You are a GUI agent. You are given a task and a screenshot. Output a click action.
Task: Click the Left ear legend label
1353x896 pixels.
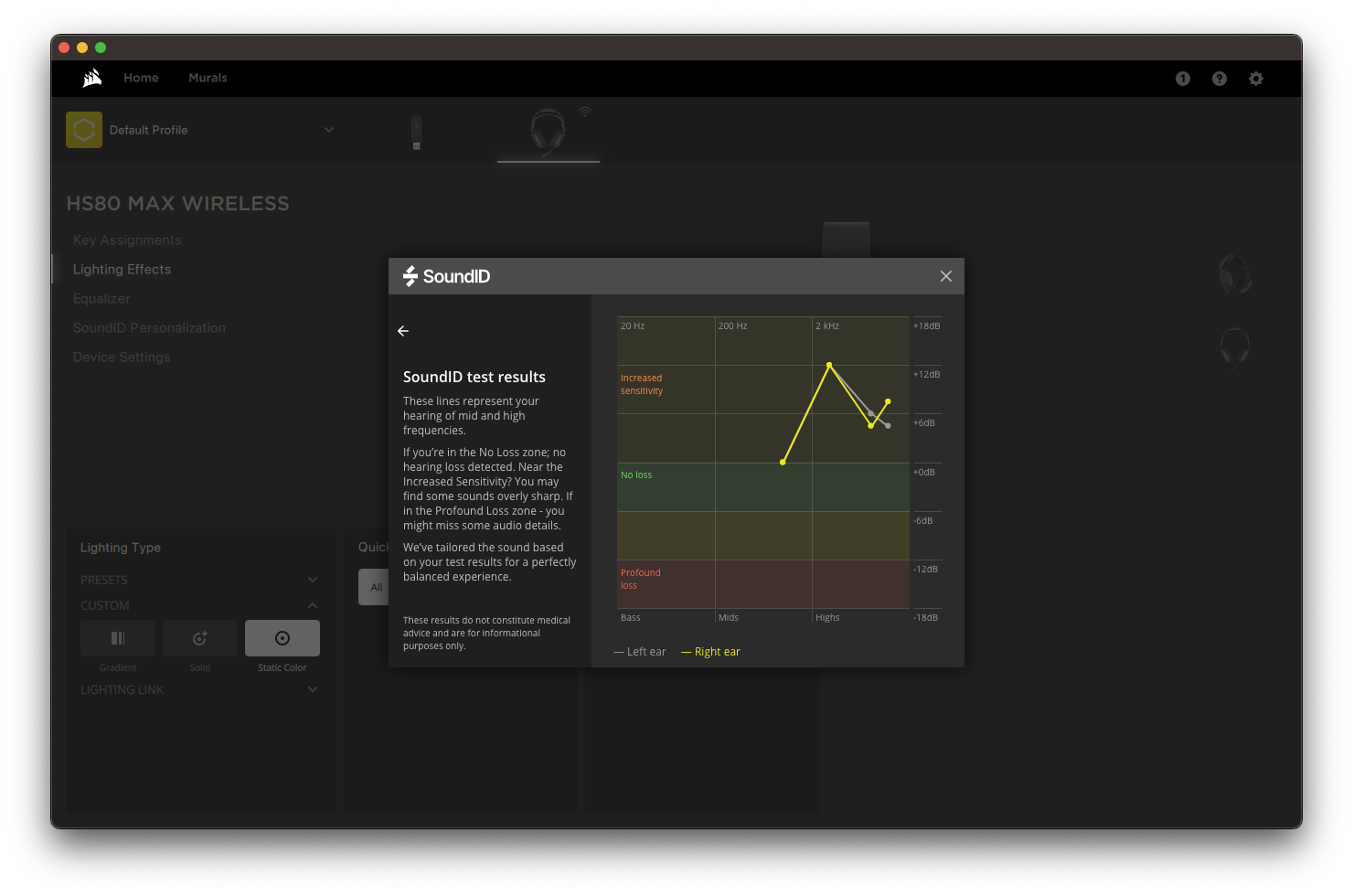click(x=640, y=652)
